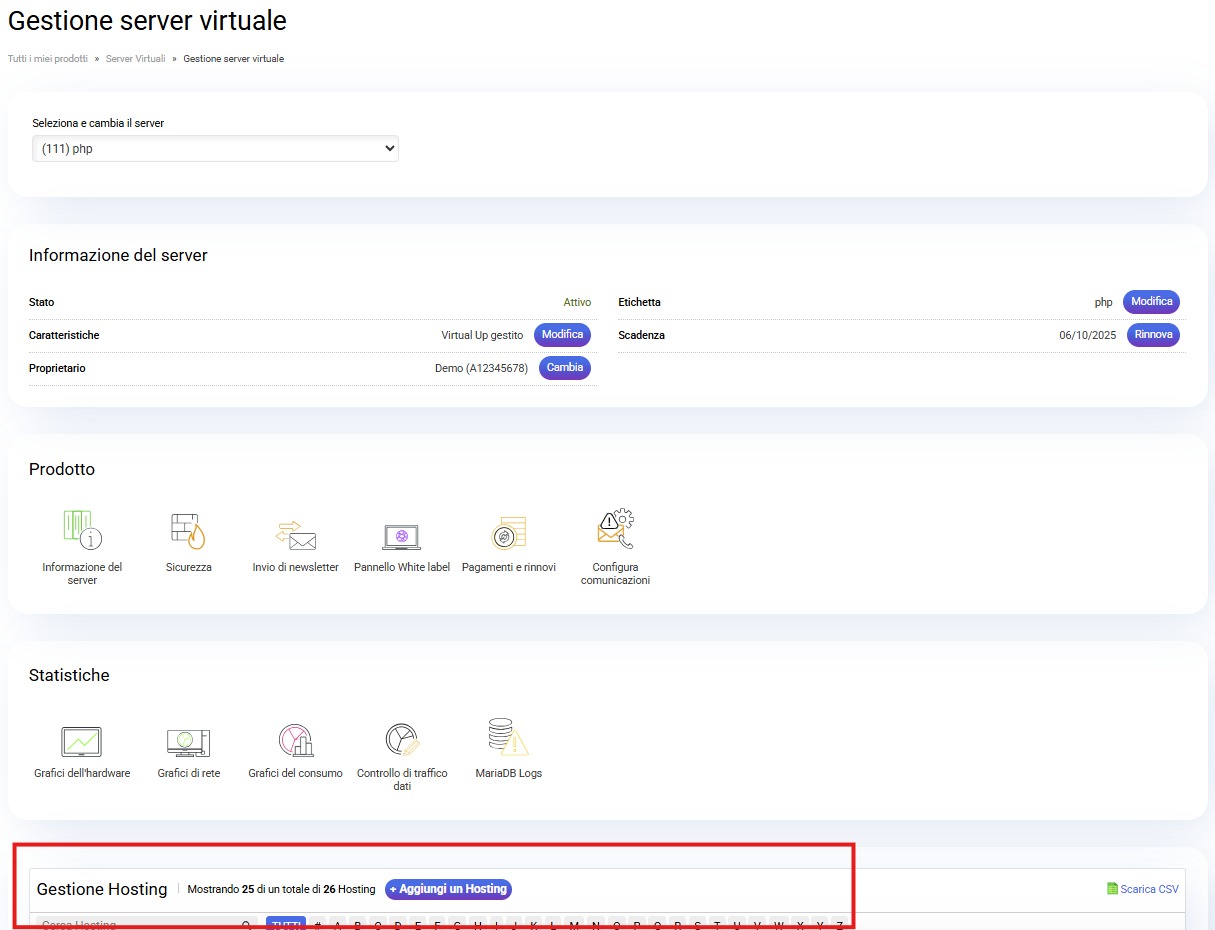The image size is (1215, 930).
Task: Open Grafici del consumo icon
Action: (295, 741)
